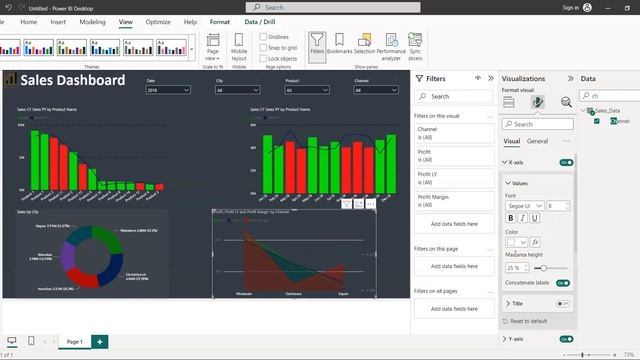Open conditional formatting fx for color
640x360 pixels.
(535, 242)
